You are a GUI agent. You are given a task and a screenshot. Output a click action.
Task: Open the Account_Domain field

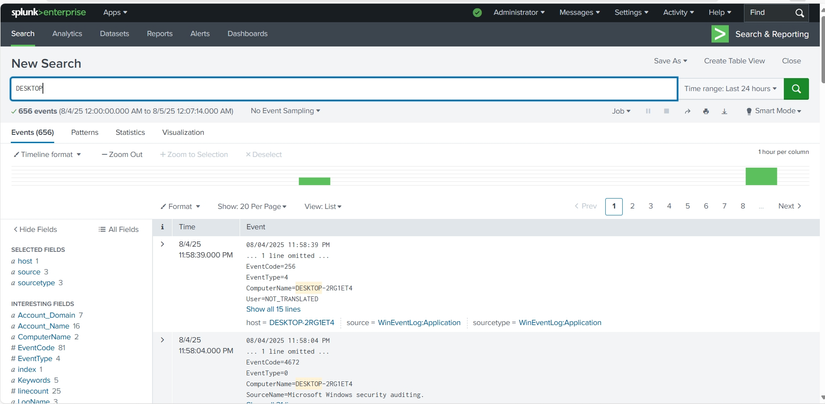(46, 315)
